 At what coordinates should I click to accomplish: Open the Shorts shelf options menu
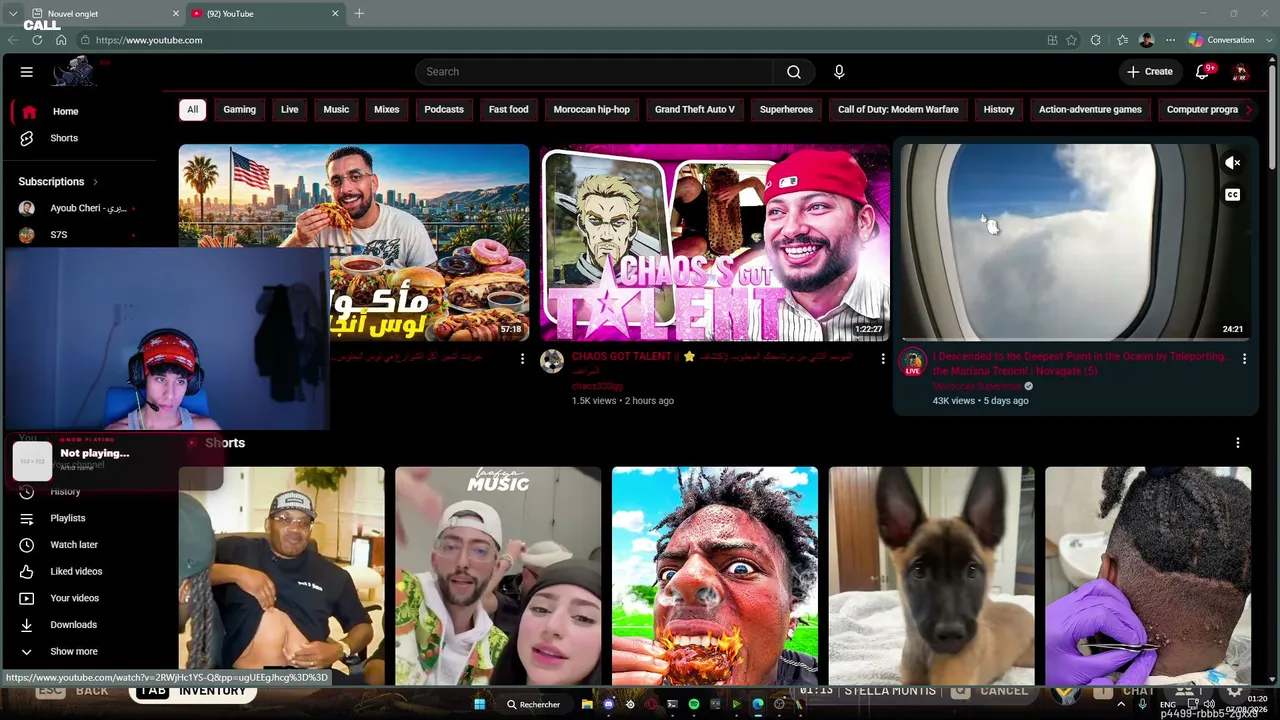(x=1238, y=443)
